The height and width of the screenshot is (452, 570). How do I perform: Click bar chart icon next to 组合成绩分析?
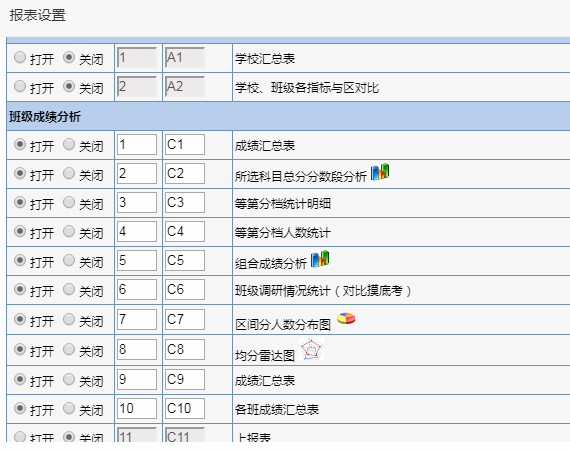click(x=320, y=259)
